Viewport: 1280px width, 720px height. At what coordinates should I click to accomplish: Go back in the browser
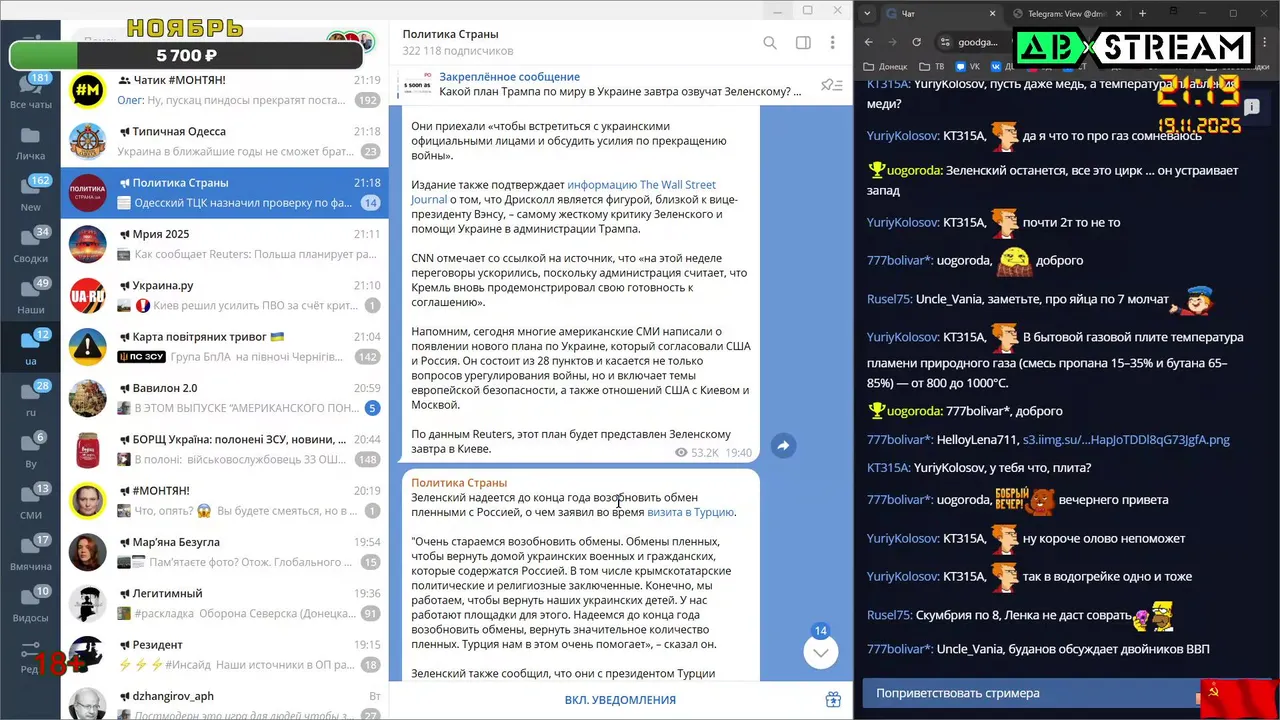click(x=868, y=42)
